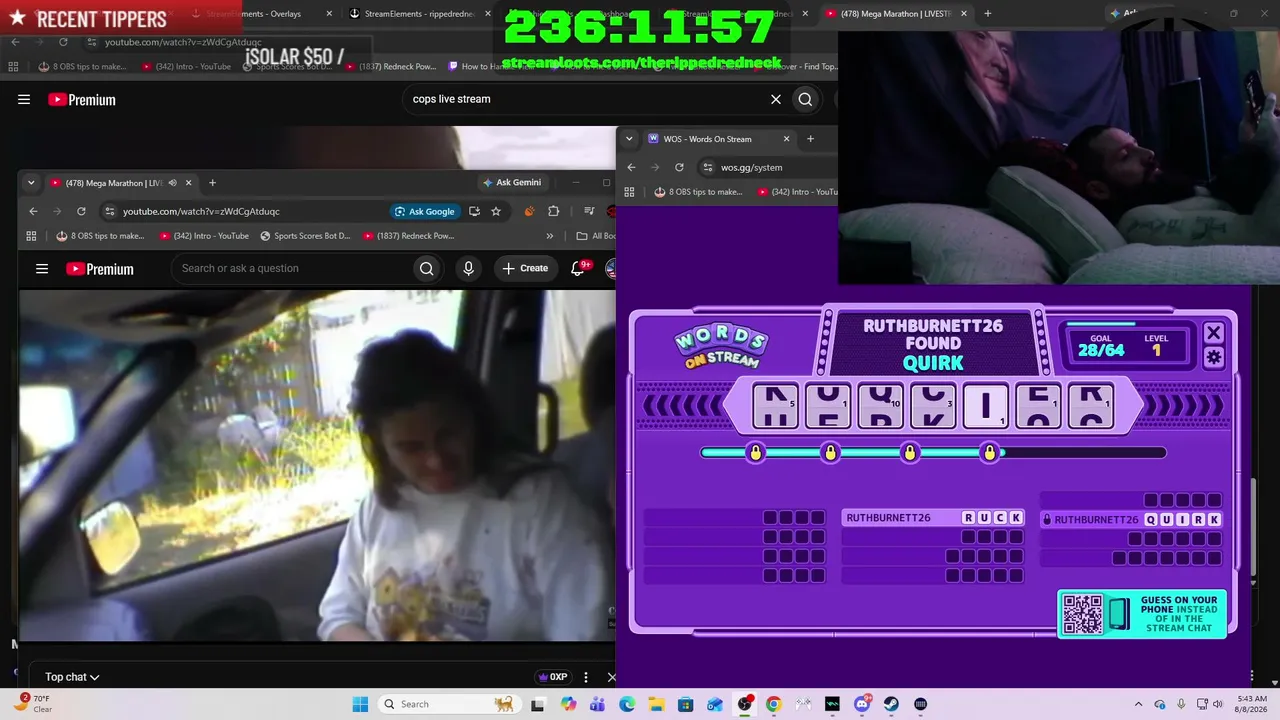Reload the wos.gg page
The image size is (1280, 720).
coord(679,167)
